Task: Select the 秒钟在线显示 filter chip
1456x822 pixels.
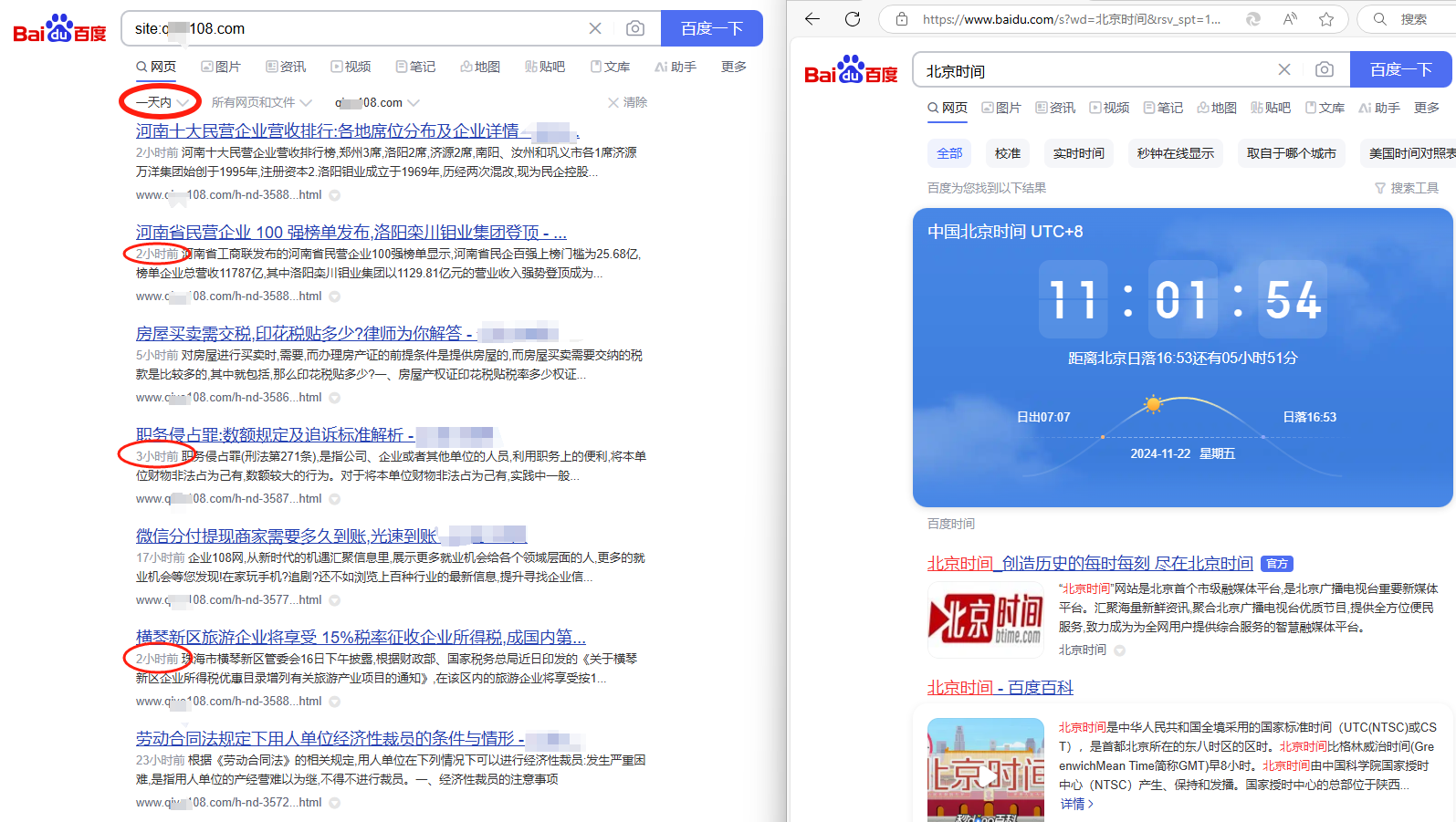Action: (1176, 153)
